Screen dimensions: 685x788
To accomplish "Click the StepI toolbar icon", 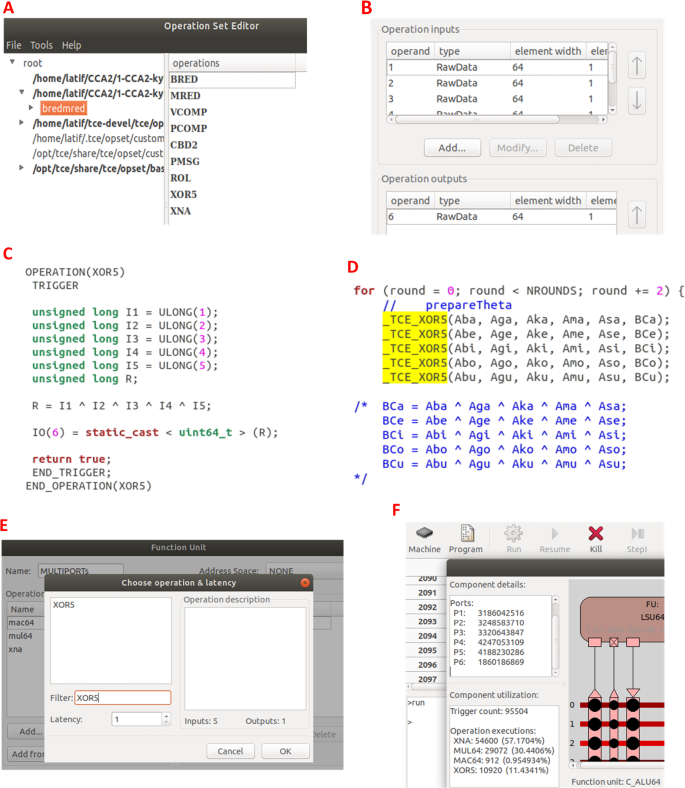I will click(x=637, y=539).
